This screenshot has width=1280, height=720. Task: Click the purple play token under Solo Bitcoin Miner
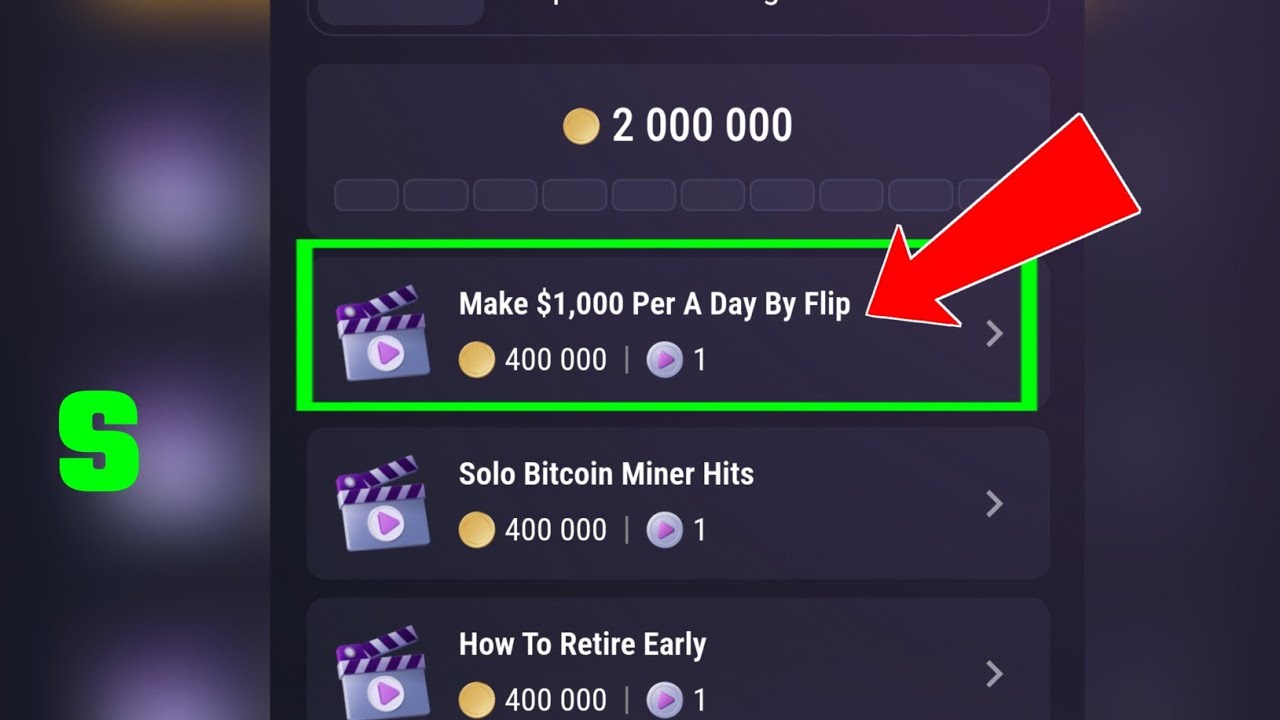click(664, 530)
